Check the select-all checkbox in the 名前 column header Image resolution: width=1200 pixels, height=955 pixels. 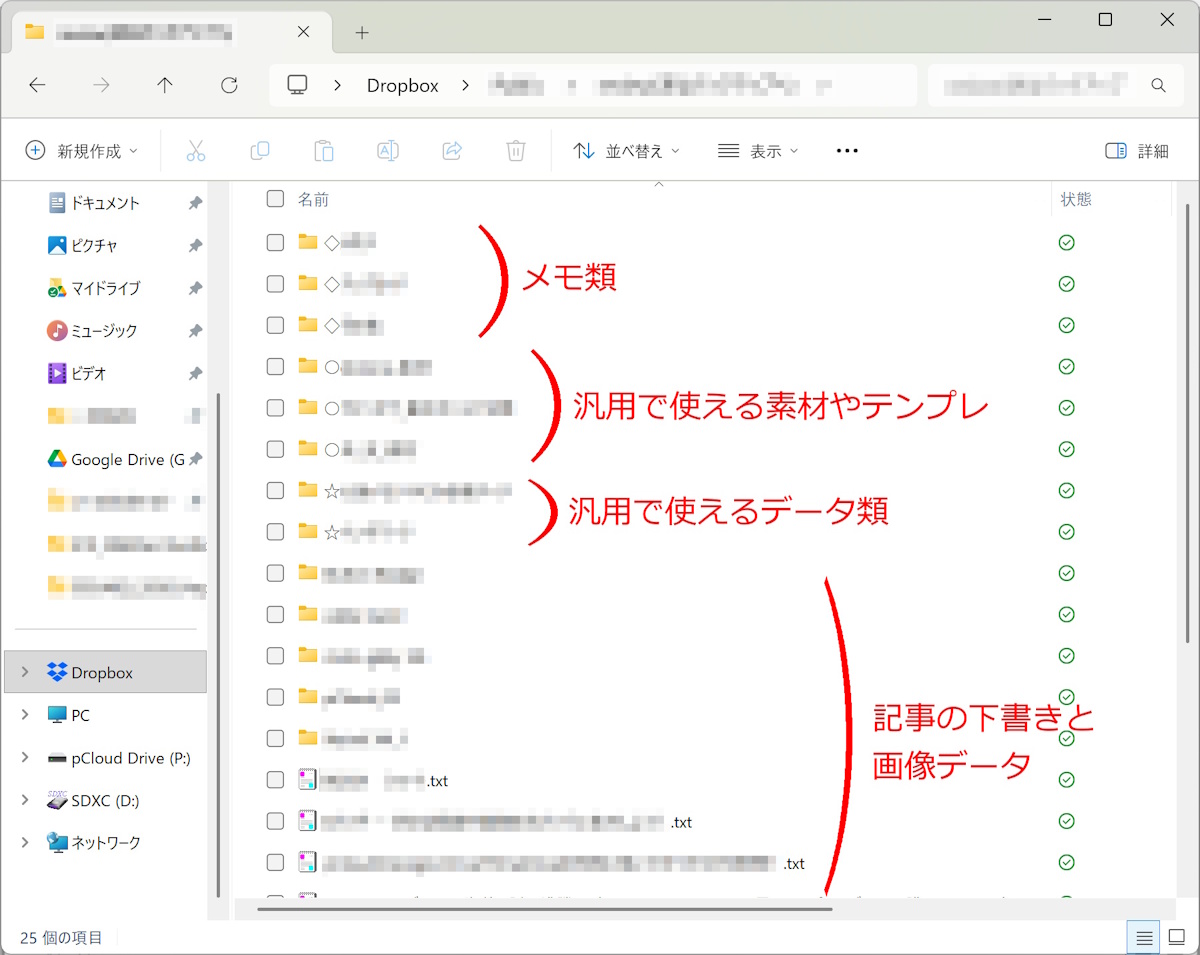coord(275,198)
